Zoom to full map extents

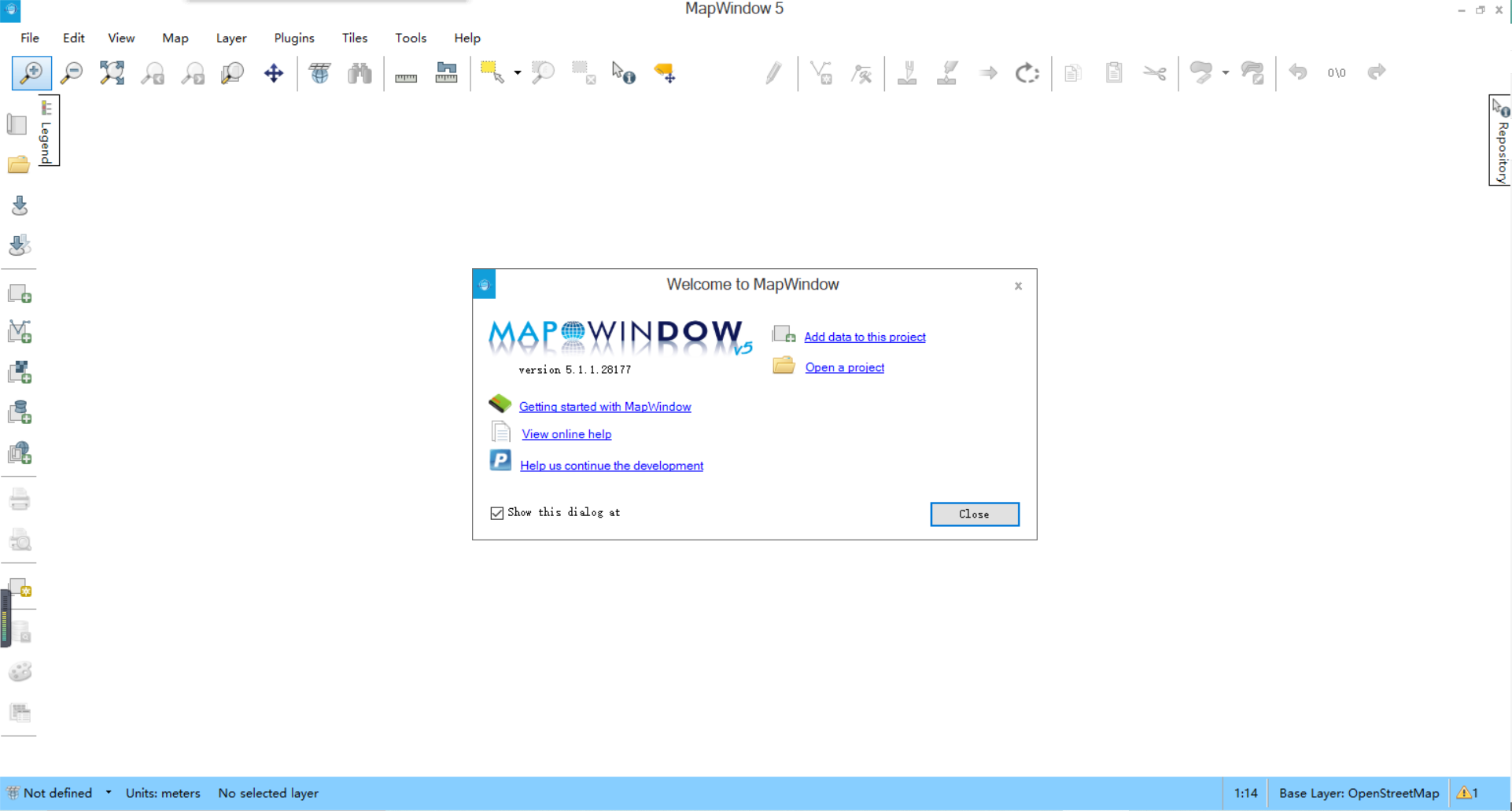point(112,73)
